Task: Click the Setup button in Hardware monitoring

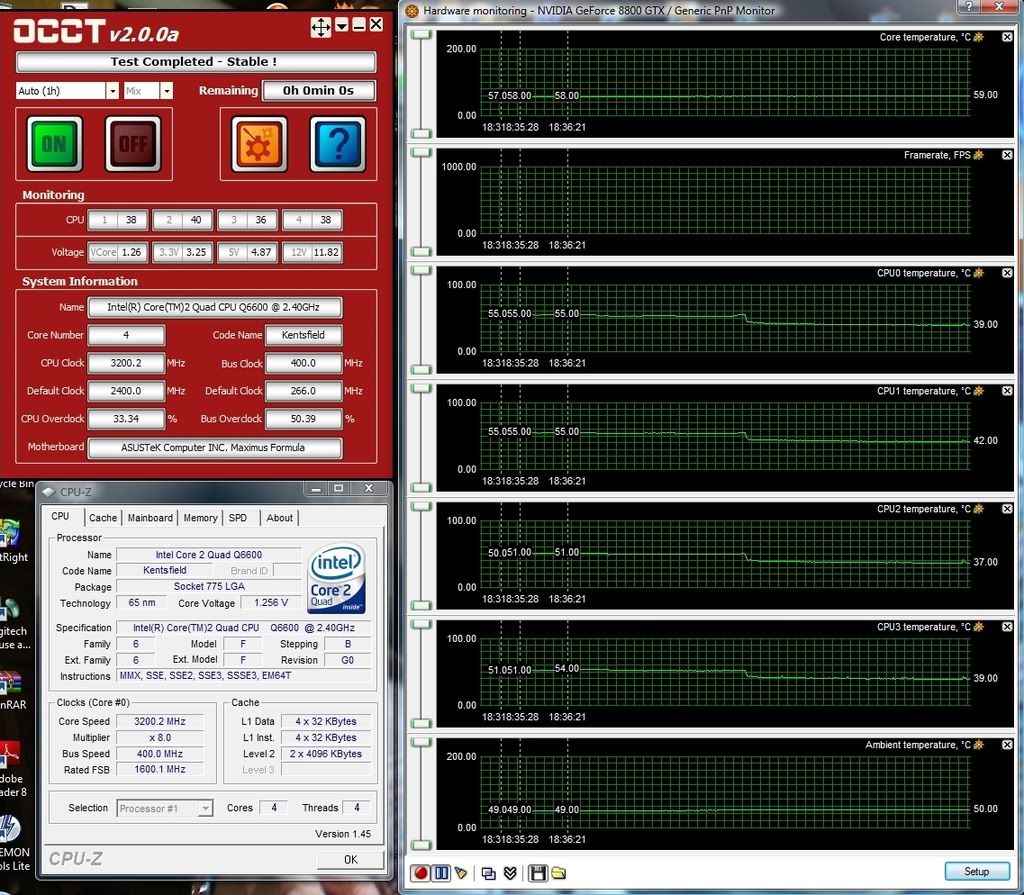Action: [x=976, y=871]
